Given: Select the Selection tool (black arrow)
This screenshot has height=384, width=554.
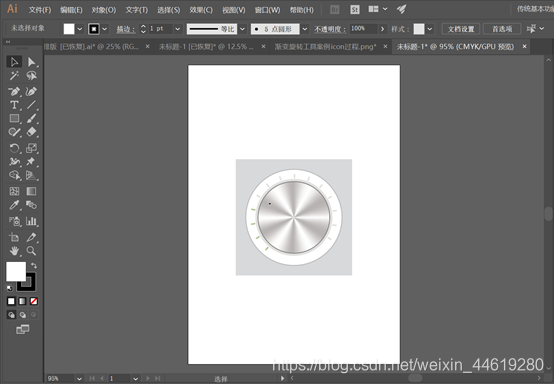Looking at the screenshot, I should click(x=14, y=62).
